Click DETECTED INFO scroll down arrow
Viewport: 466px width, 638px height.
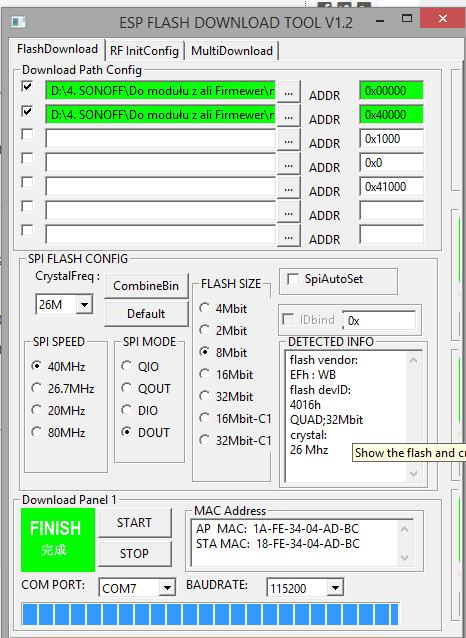413,474
